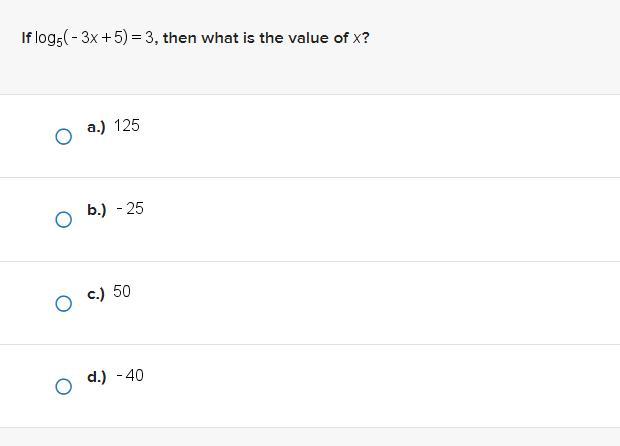The width and height of the screenshot is (620, 446).
Task: Click the answer value 125
Action: 127,126
